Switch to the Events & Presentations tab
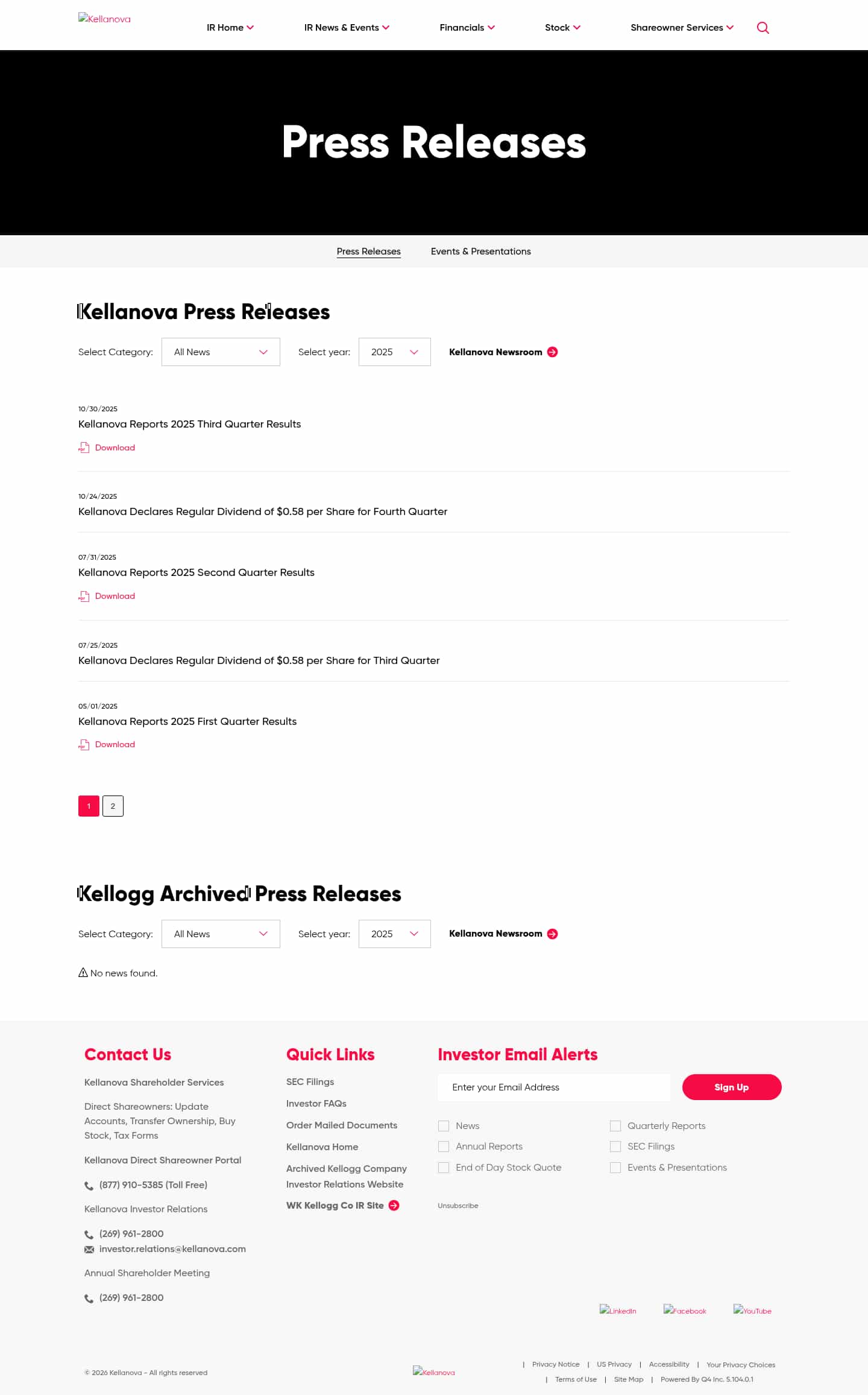The height and width of the screenshot is (1395, 868). (480, 251)
